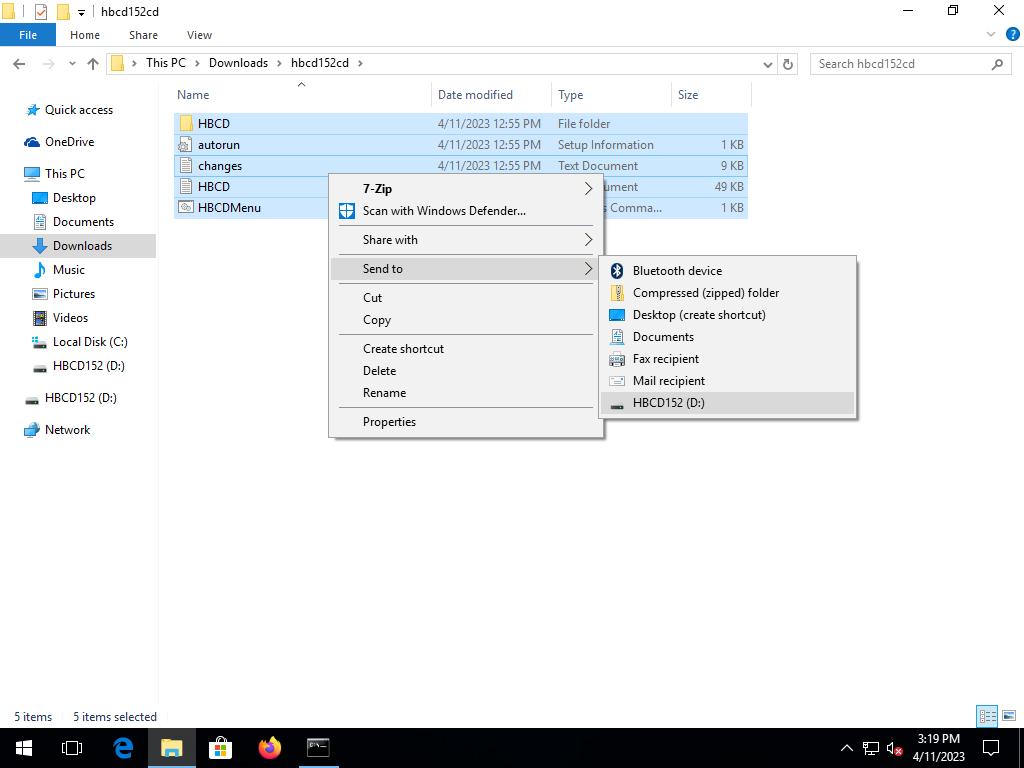Open Firefox from the taskbar
This screenshot has width=1024, height=768.
pyautogui.click(x=269, y=748)
